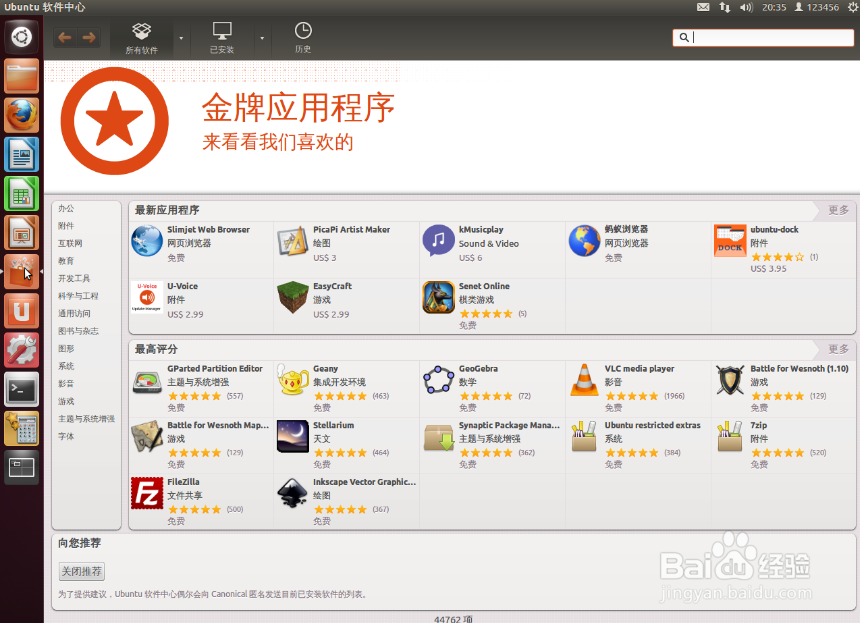The image size is (860, 623).
Task: Switch to the 已安装 tab
Action: click(x=221, y=37)
